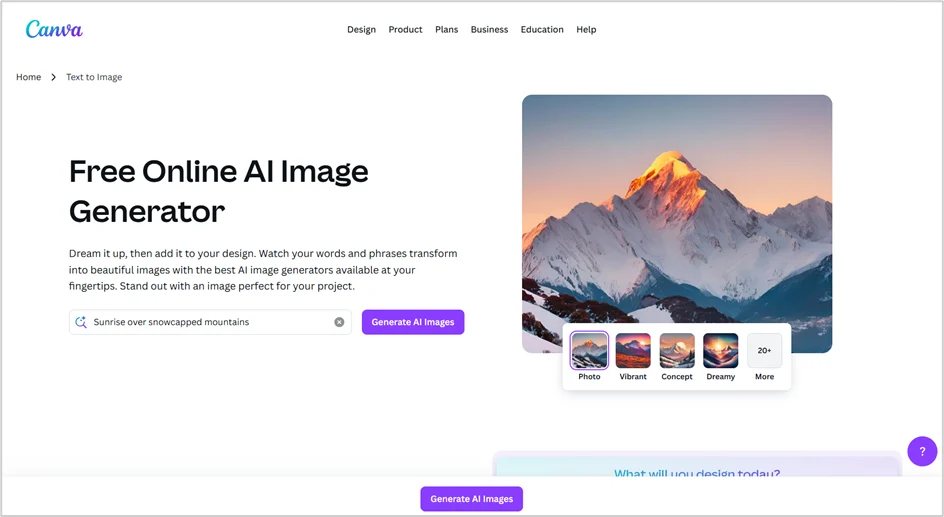Select the Dreamy style thumbnail

(x=721, y=350)
